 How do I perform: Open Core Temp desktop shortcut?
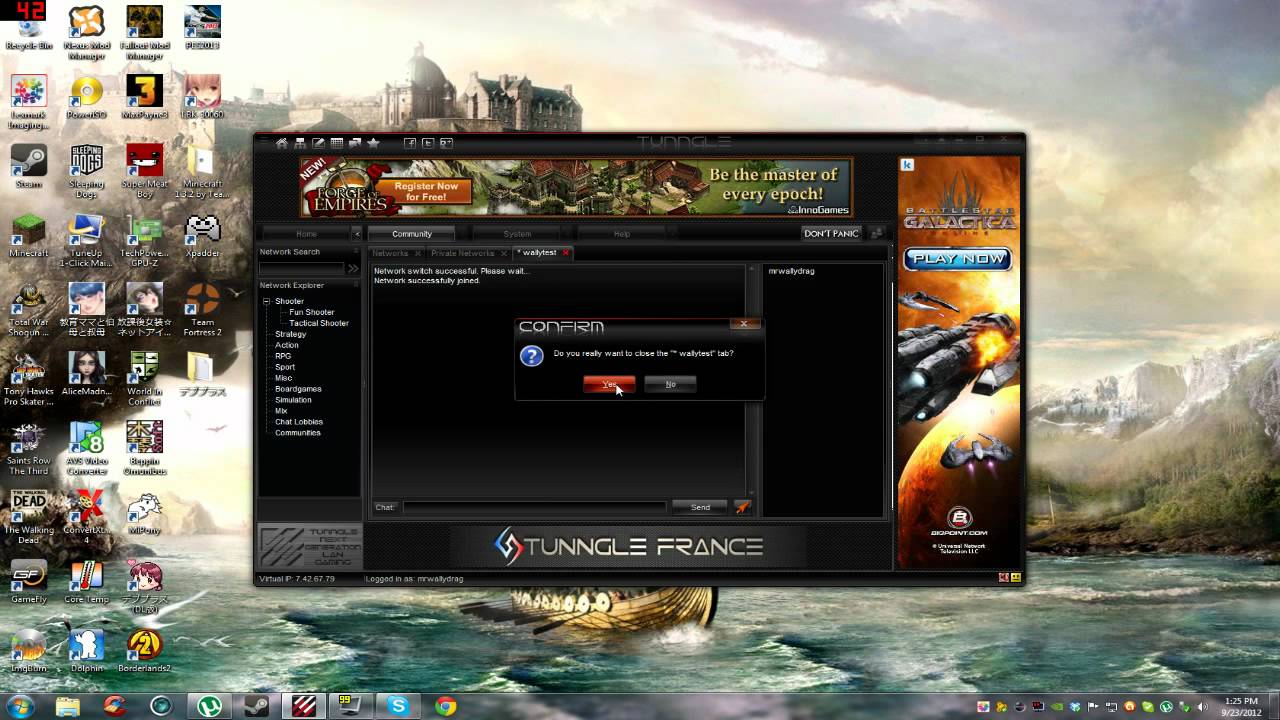click(86, 582)
